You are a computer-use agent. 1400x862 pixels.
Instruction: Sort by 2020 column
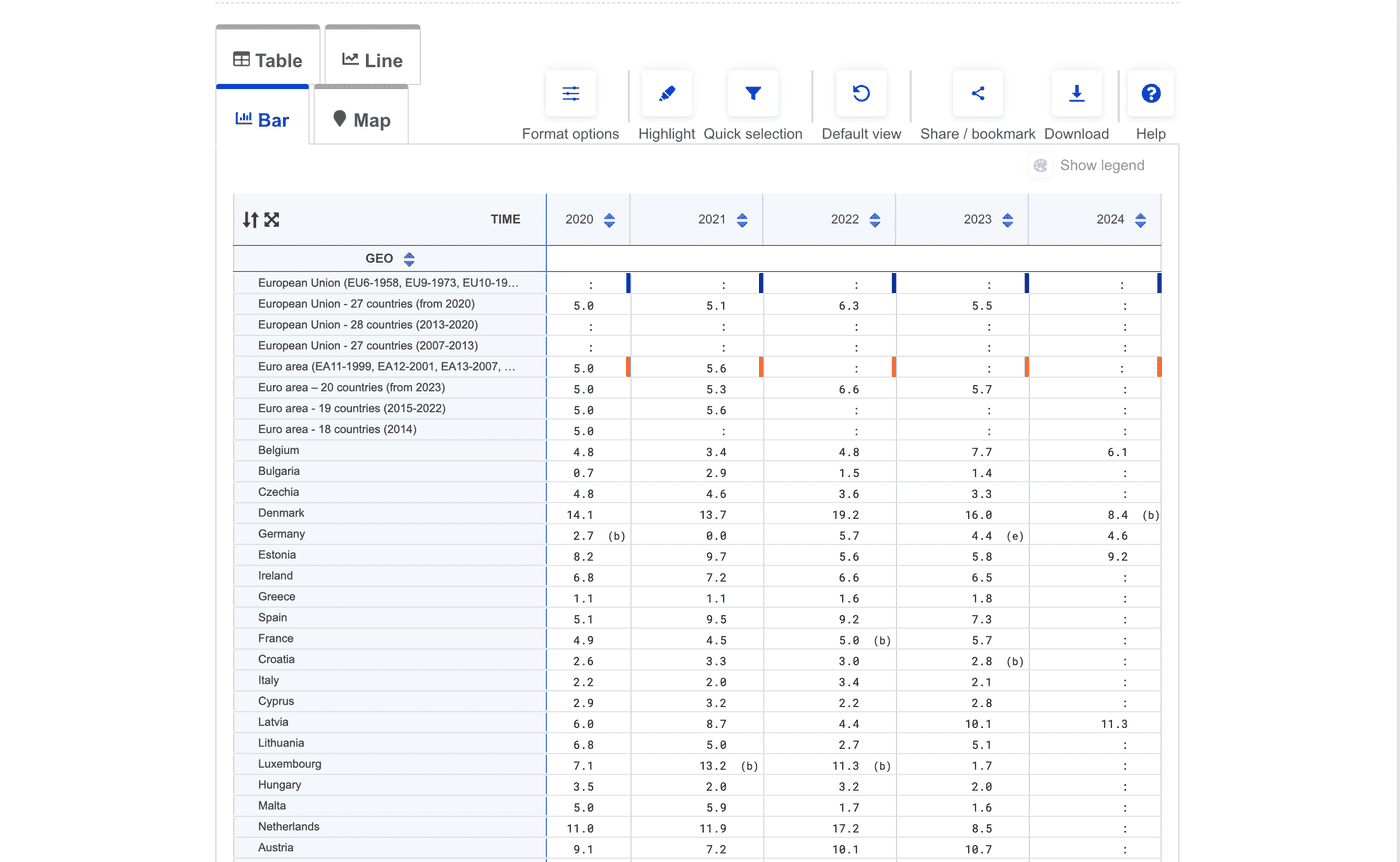click(609, 220)
